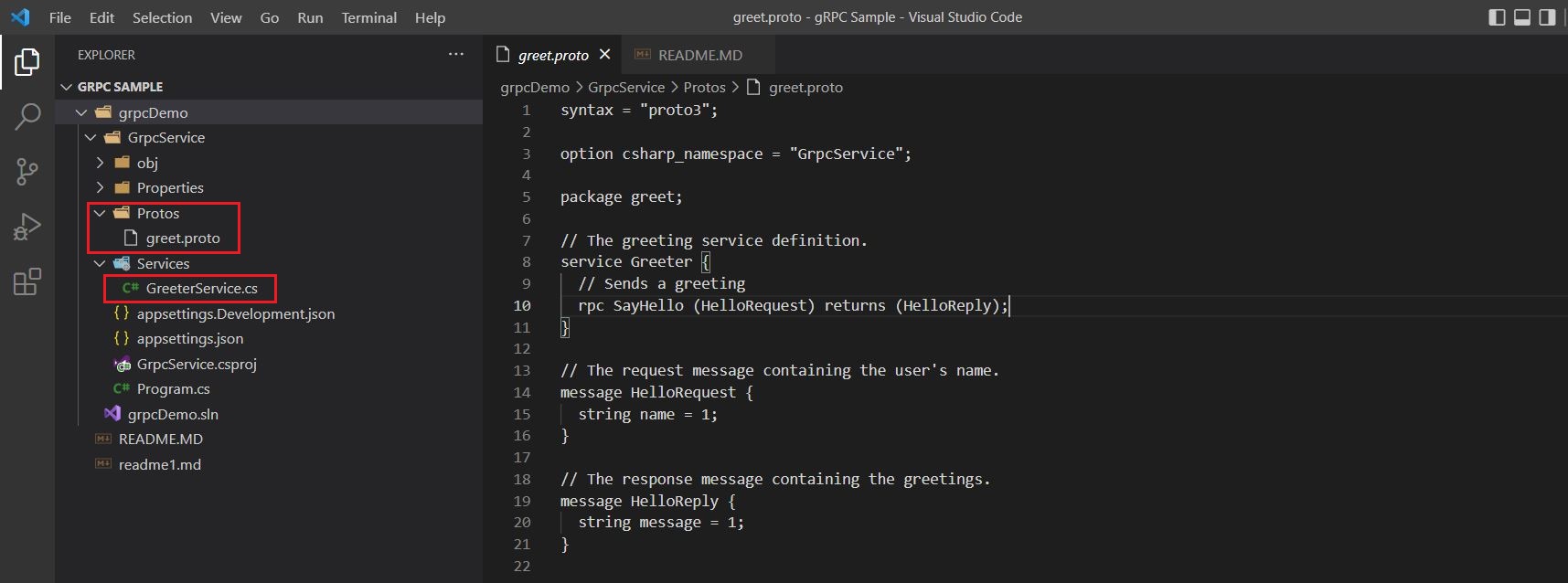Toggle the bottom panel layout button

click(x=1522, y=17)
